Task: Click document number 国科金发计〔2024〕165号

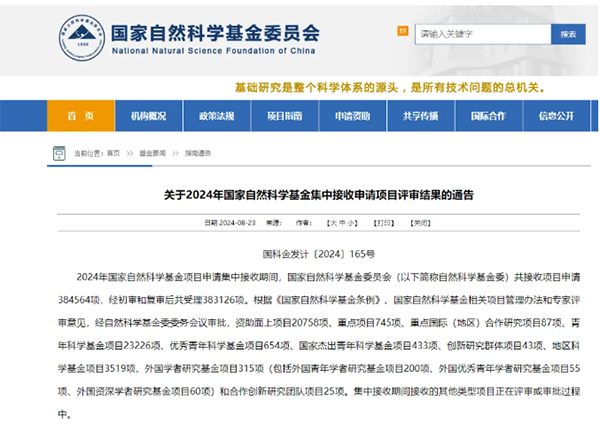Action: click(319, 254)
